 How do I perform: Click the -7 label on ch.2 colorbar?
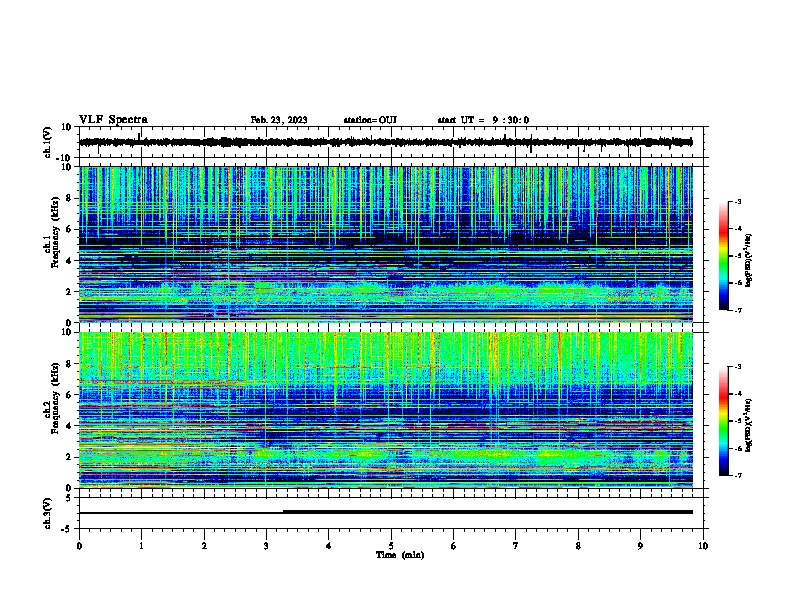tap(737, 475)
